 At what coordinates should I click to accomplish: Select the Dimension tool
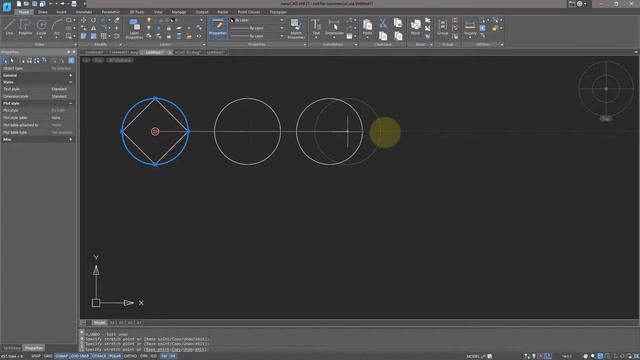[x=334, y=28]
